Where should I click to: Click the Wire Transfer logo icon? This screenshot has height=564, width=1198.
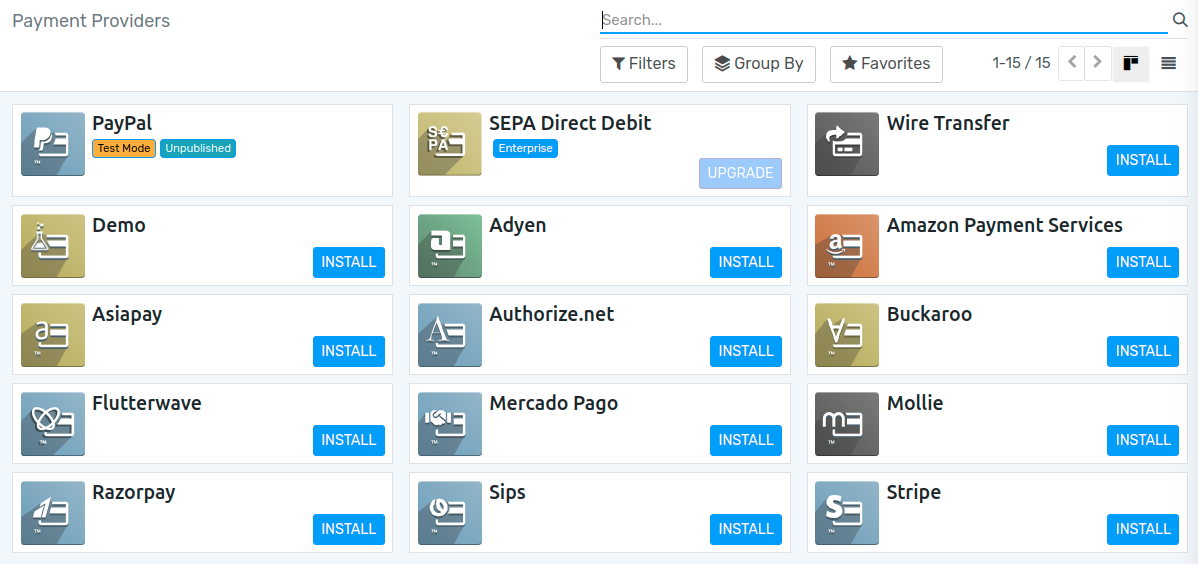pyautogui.click(x=847, y=144)
